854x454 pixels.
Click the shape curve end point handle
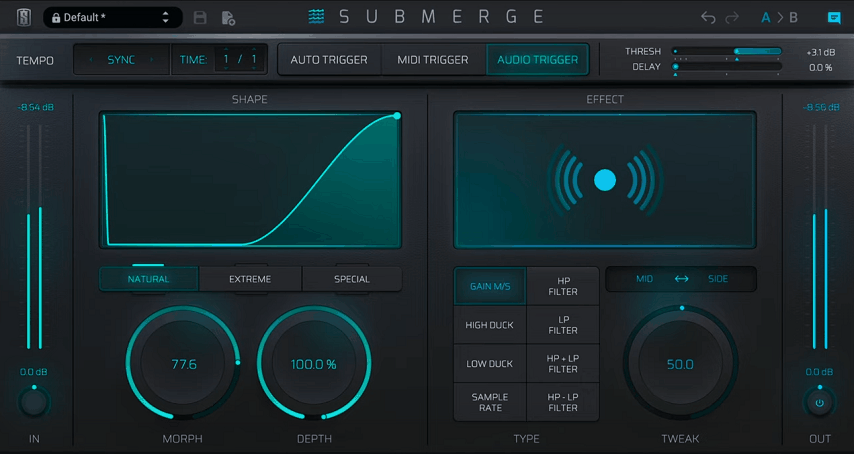397,116
